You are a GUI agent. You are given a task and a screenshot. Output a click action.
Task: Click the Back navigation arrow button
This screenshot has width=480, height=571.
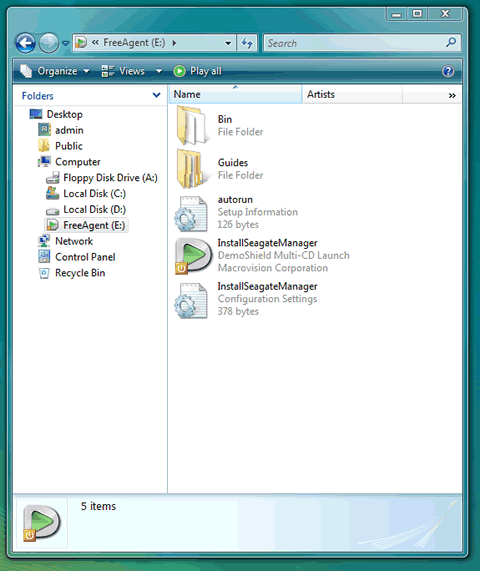coord(25,43)
